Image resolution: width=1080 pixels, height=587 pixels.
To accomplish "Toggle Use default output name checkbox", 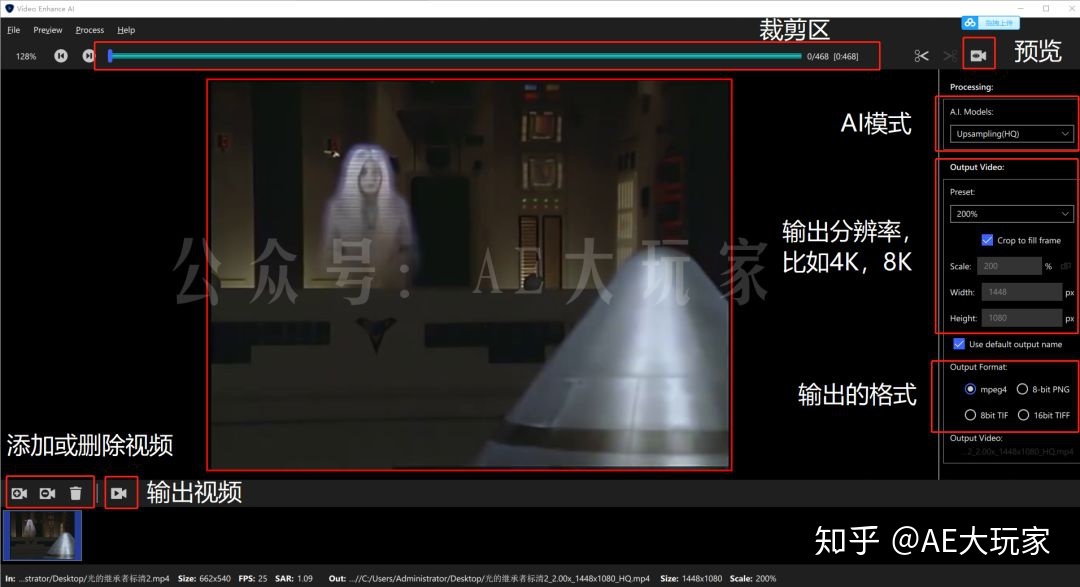I will 959,344.
